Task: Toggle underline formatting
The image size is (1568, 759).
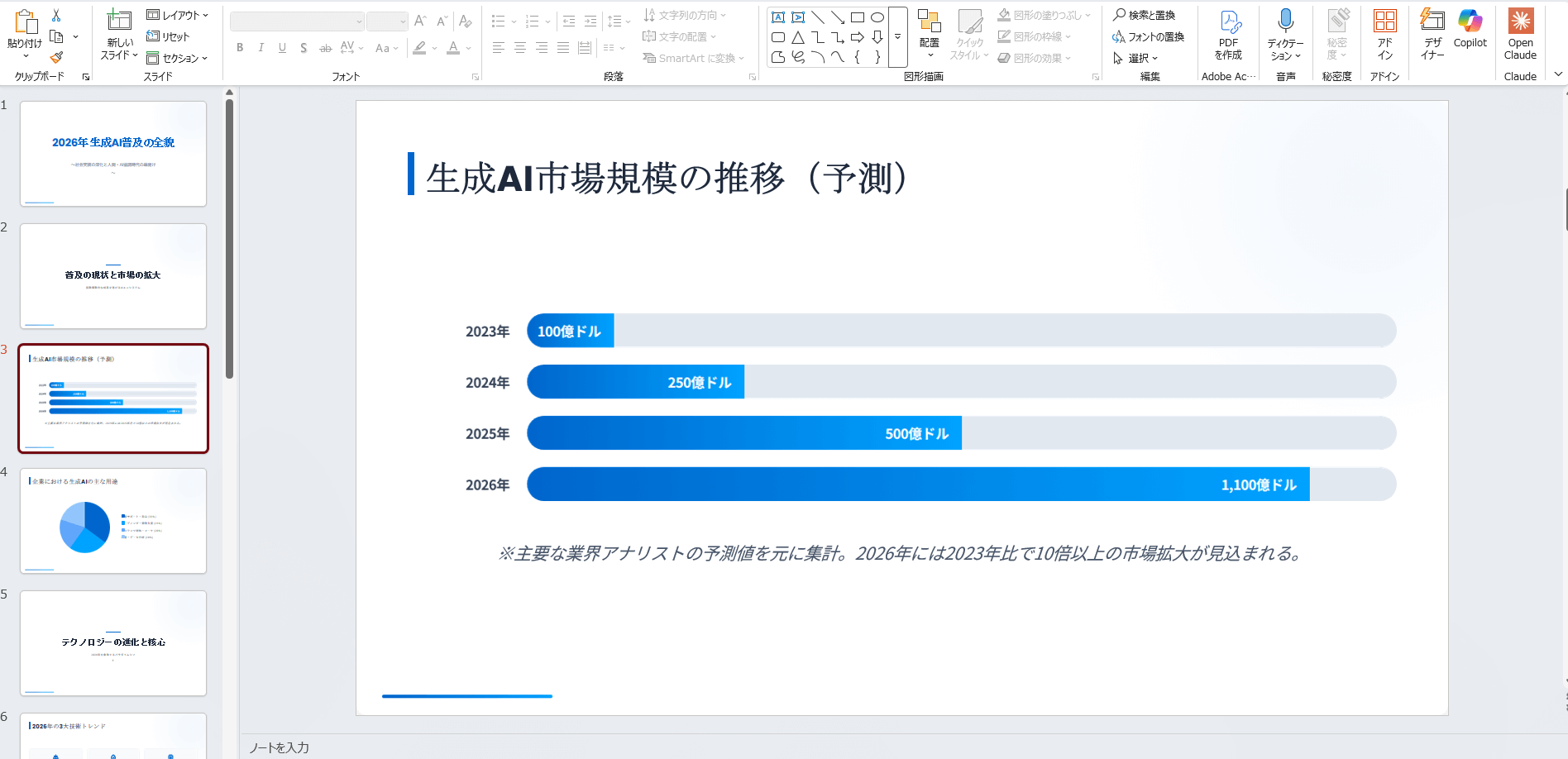Action: (283, 48)
